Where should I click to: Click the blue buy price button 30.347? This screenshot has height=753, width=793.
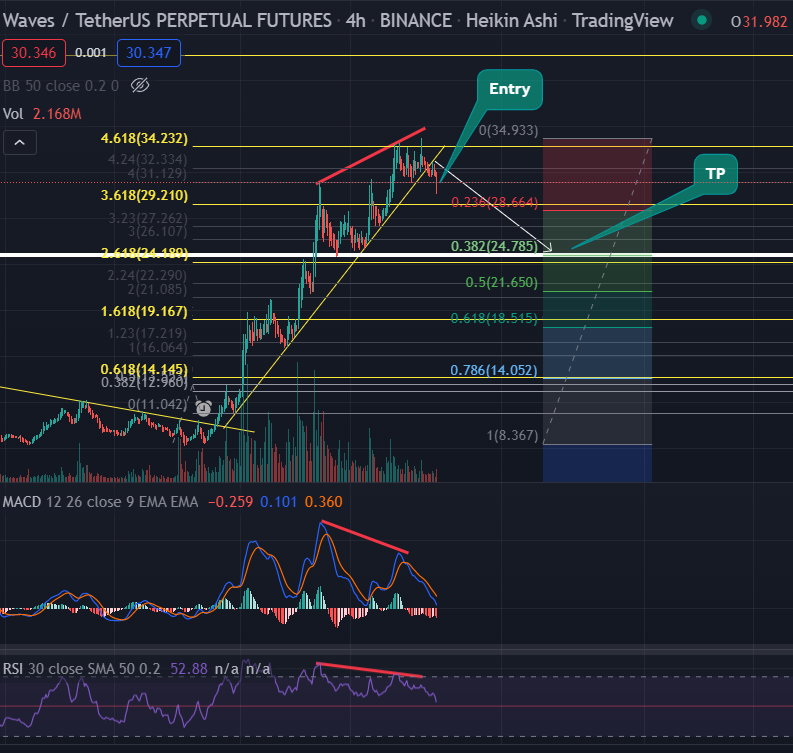(x=149, y=53)
